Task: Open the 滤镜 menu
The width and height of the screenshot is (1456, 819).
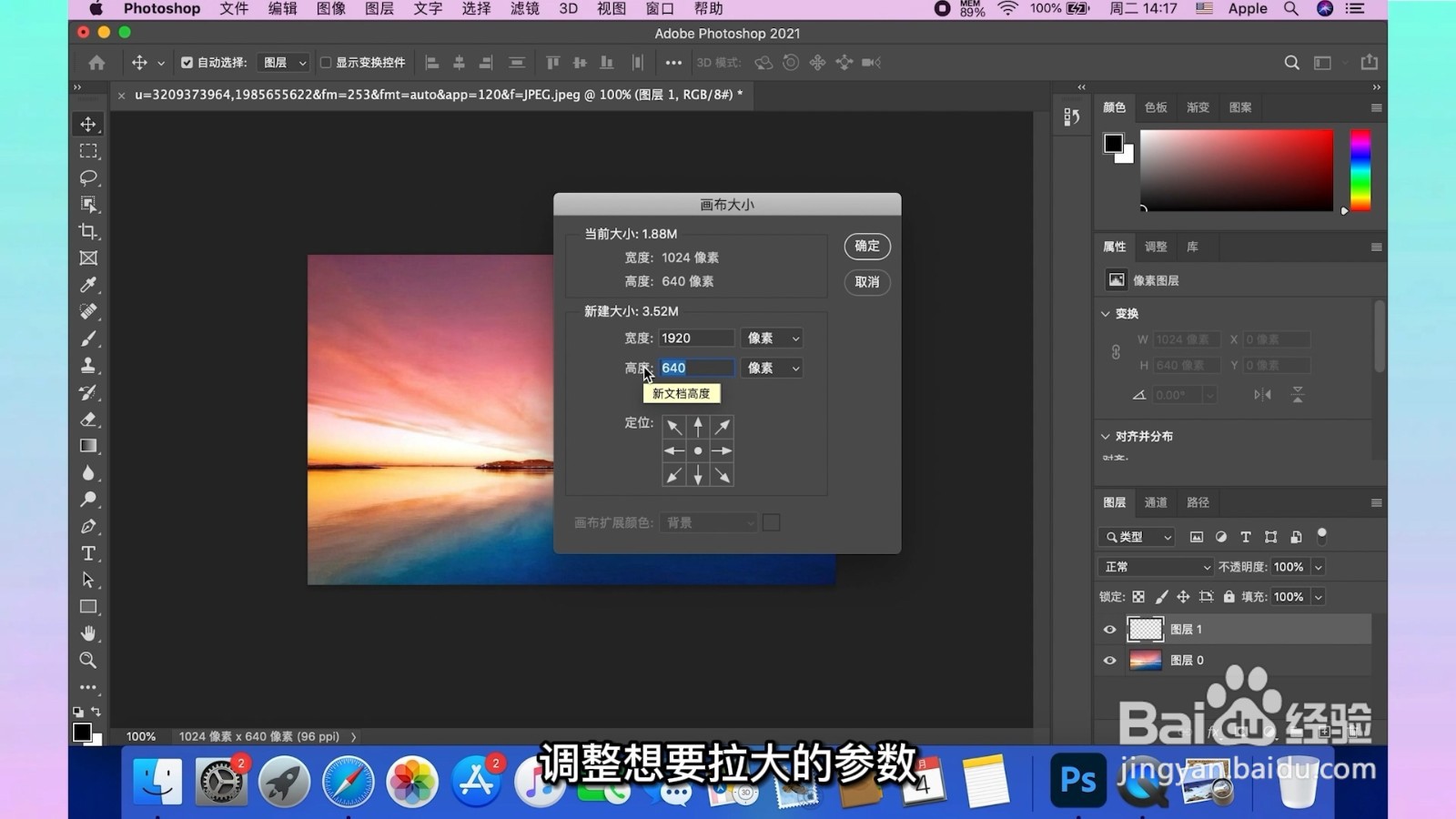Action: point(525,9)
